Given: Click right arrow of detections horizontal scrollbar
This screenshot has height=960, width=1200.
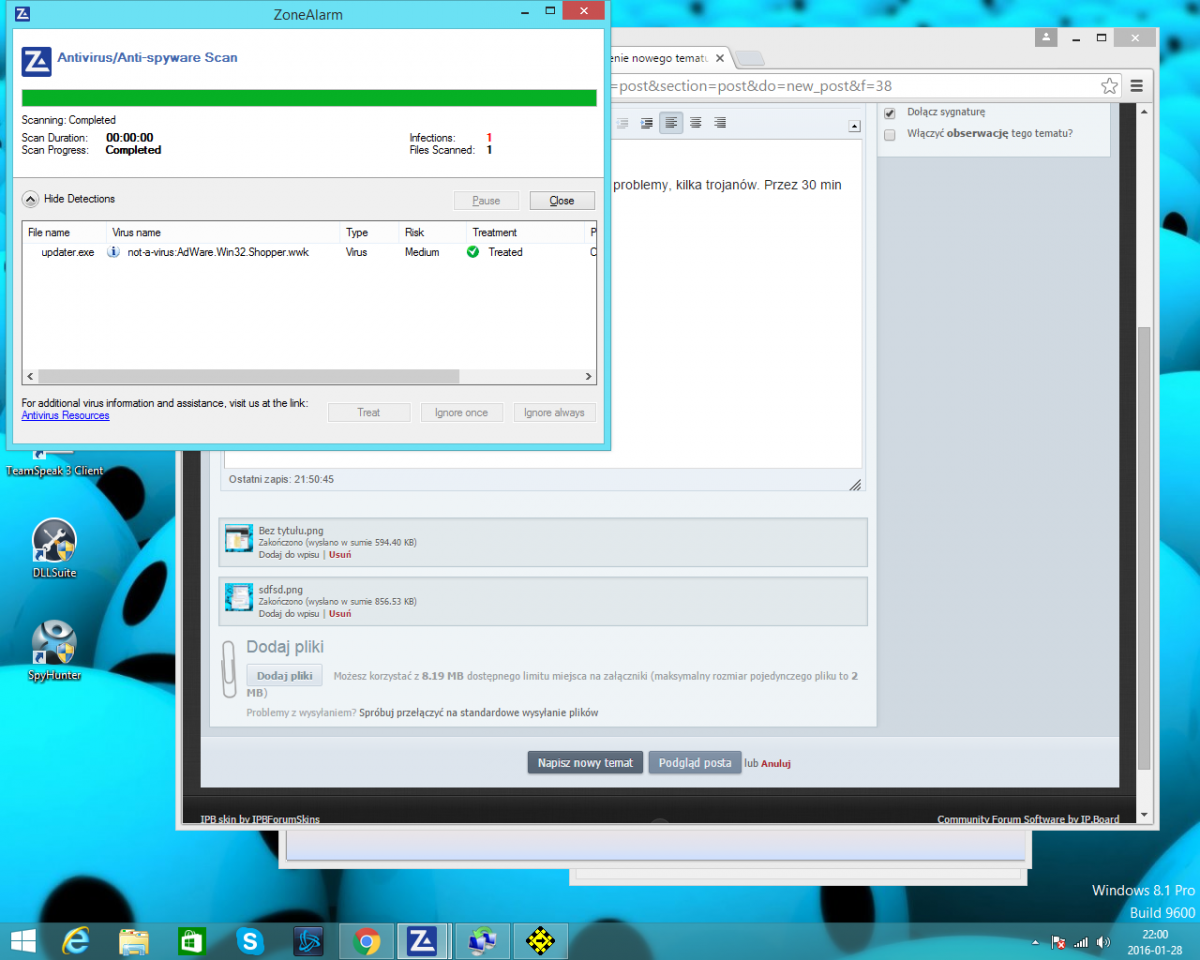Looking at the screenshot, I should (588, 377).
